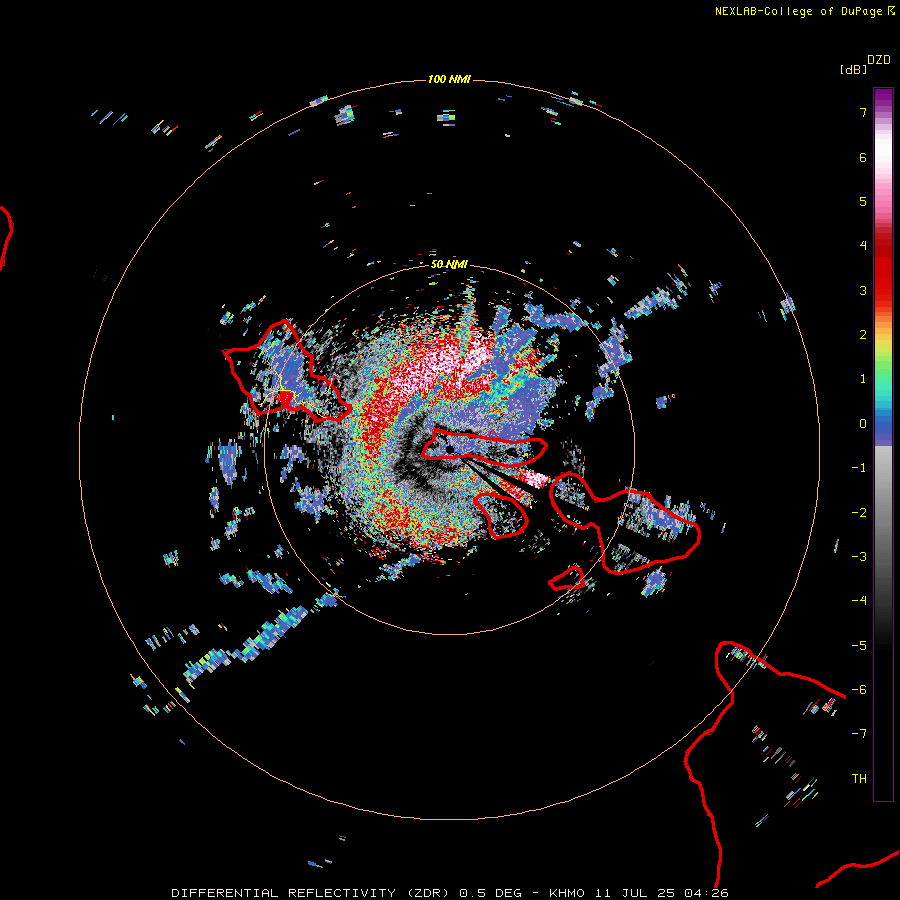Click the -7 value on the dB scale

(859, 734)
